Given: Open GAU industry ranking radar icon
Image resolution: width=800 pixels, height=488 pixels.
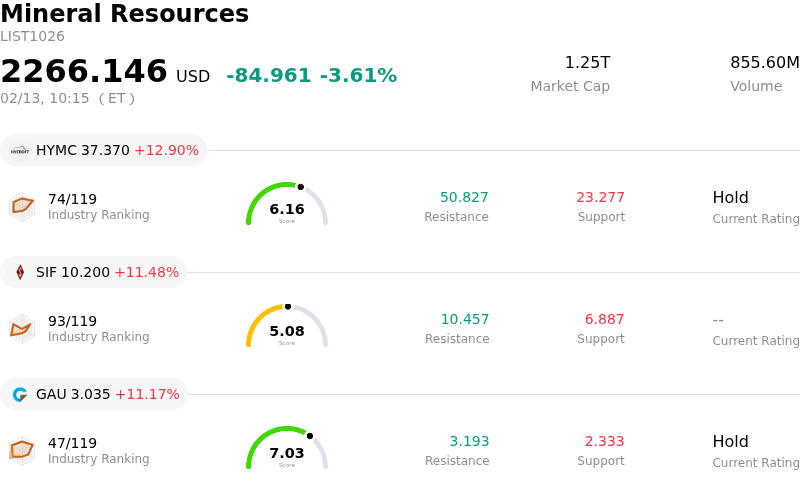Looking at the screenshot, I should pyautogui.click(x=22, y=451).
